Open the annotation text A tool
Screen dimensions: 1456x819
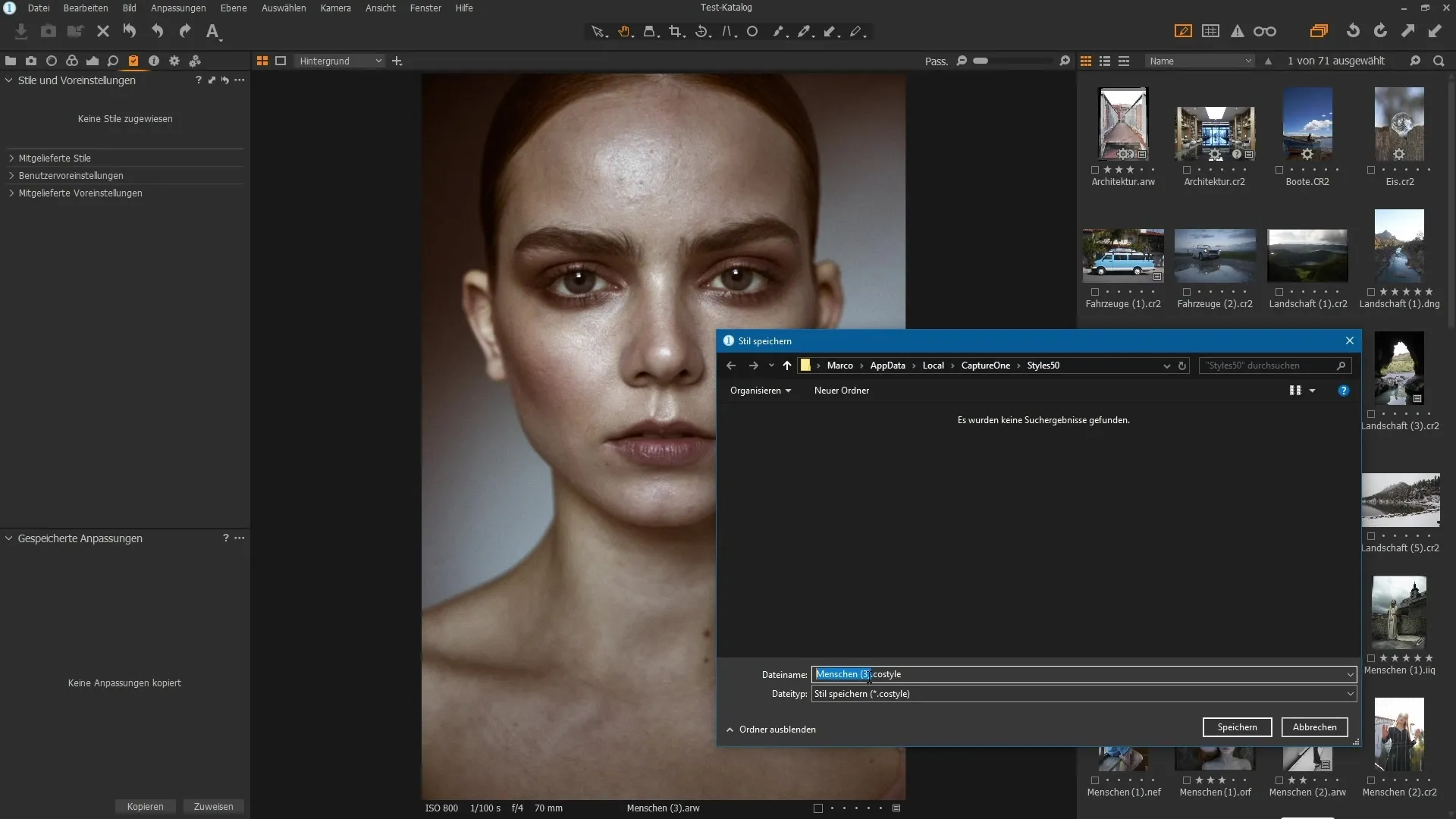point(213,31)
